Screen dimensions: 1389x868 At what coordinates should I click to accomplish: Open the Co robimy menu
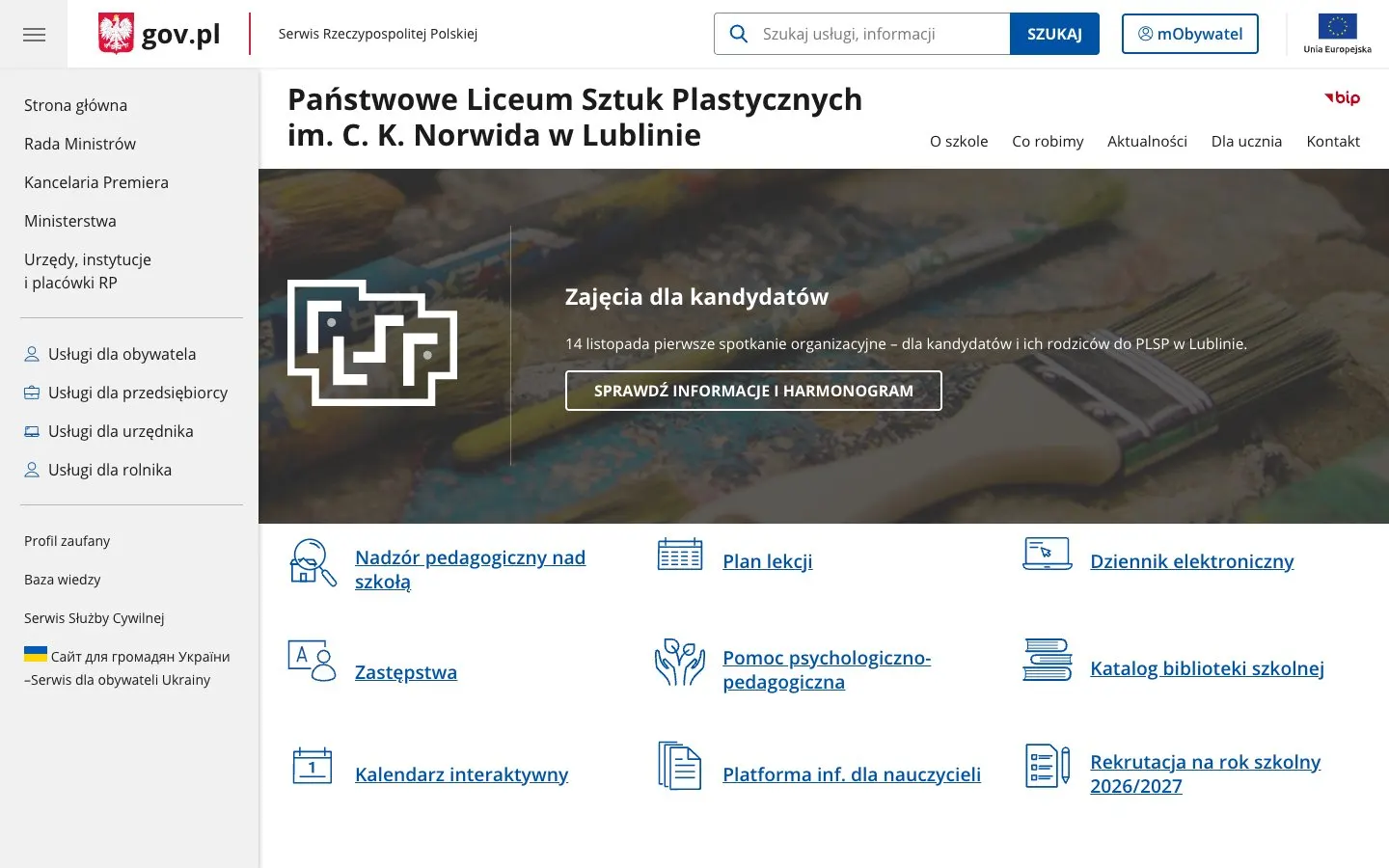tap(1048, 141)
